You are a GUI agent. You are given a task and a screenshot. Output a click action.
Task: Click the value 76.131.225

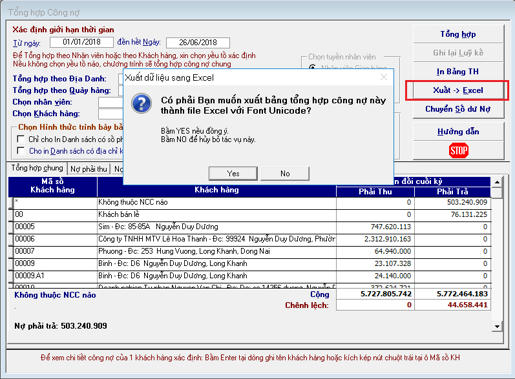click(x=469, y=214)
